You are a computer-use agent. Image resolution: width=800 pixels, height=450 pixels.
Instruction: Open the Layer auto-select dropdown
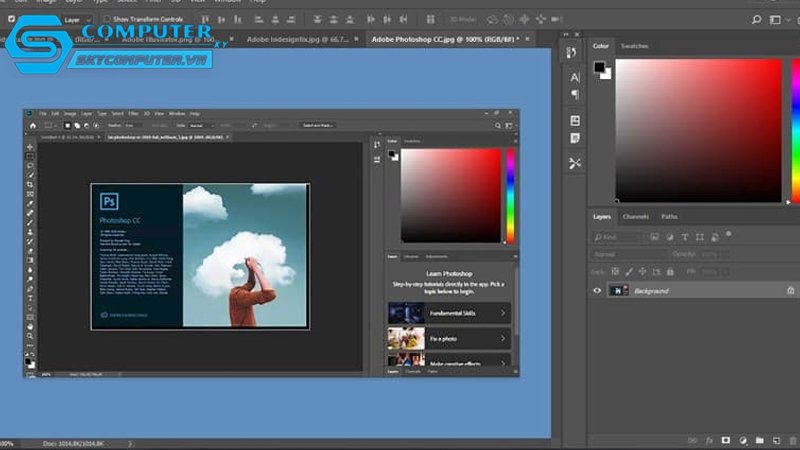tap(76, 20)
